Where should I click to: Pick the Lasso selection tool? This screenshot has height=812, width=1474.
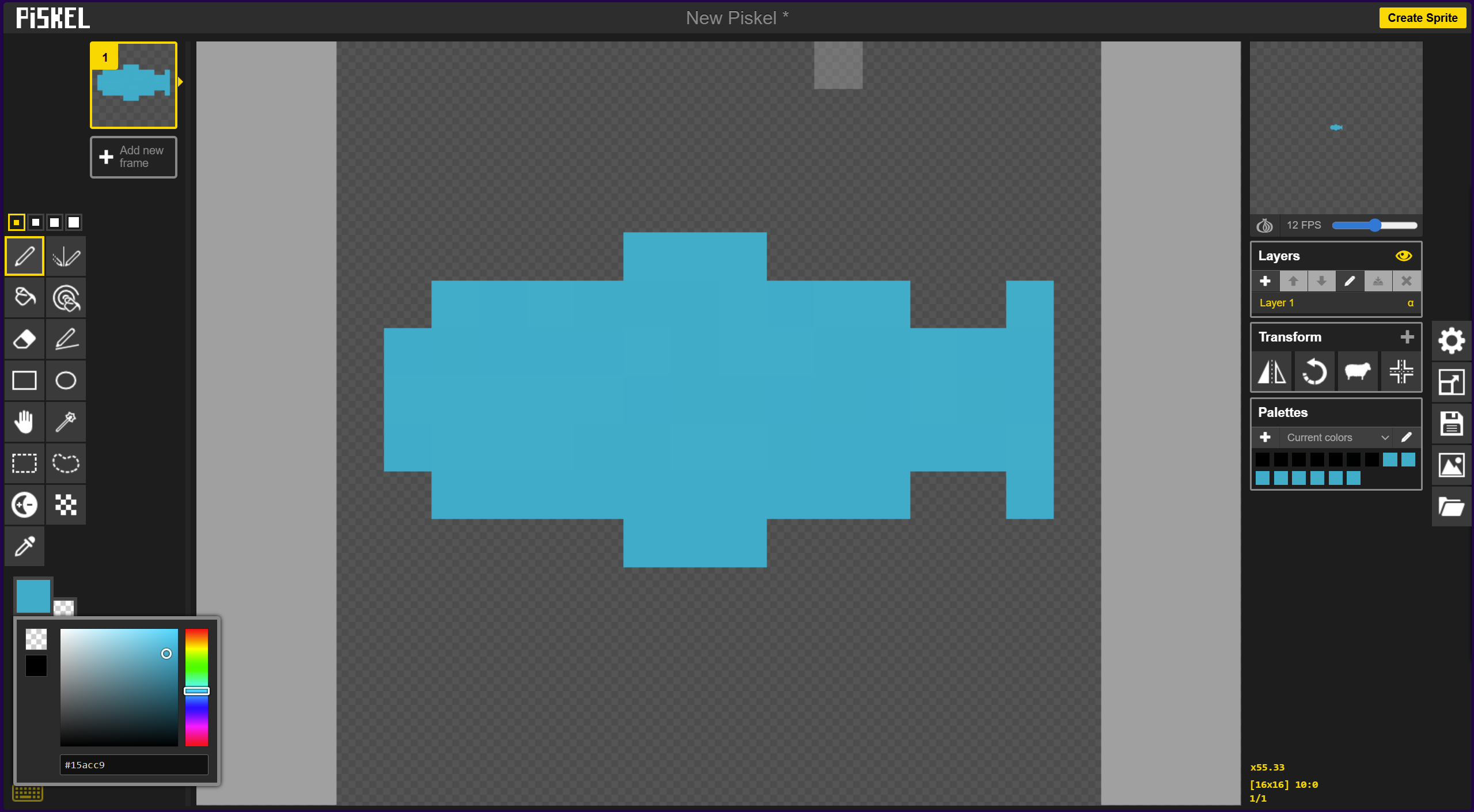click(x=66, y=463)
